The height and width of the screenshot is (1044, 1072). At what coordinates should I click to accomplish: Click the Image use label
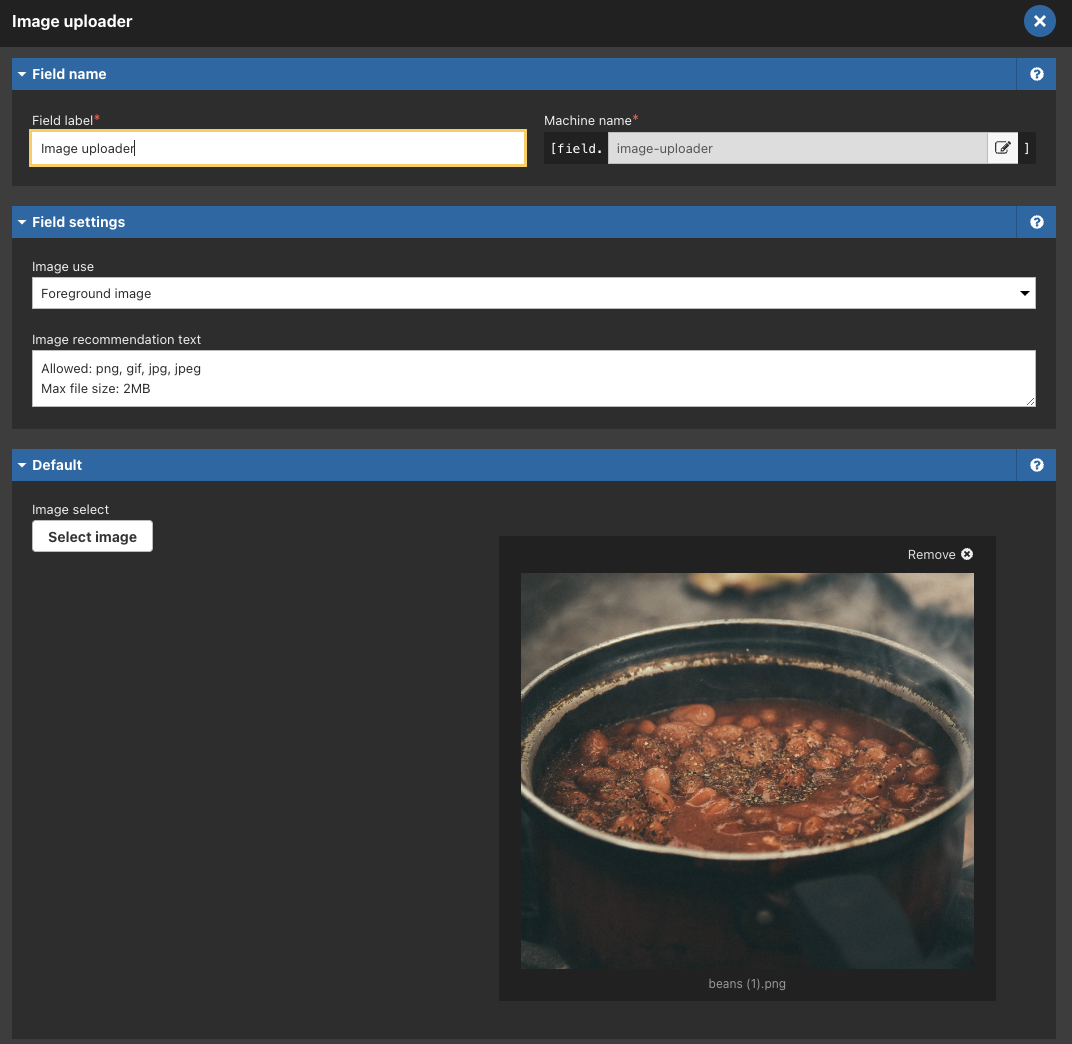[63, 267]
